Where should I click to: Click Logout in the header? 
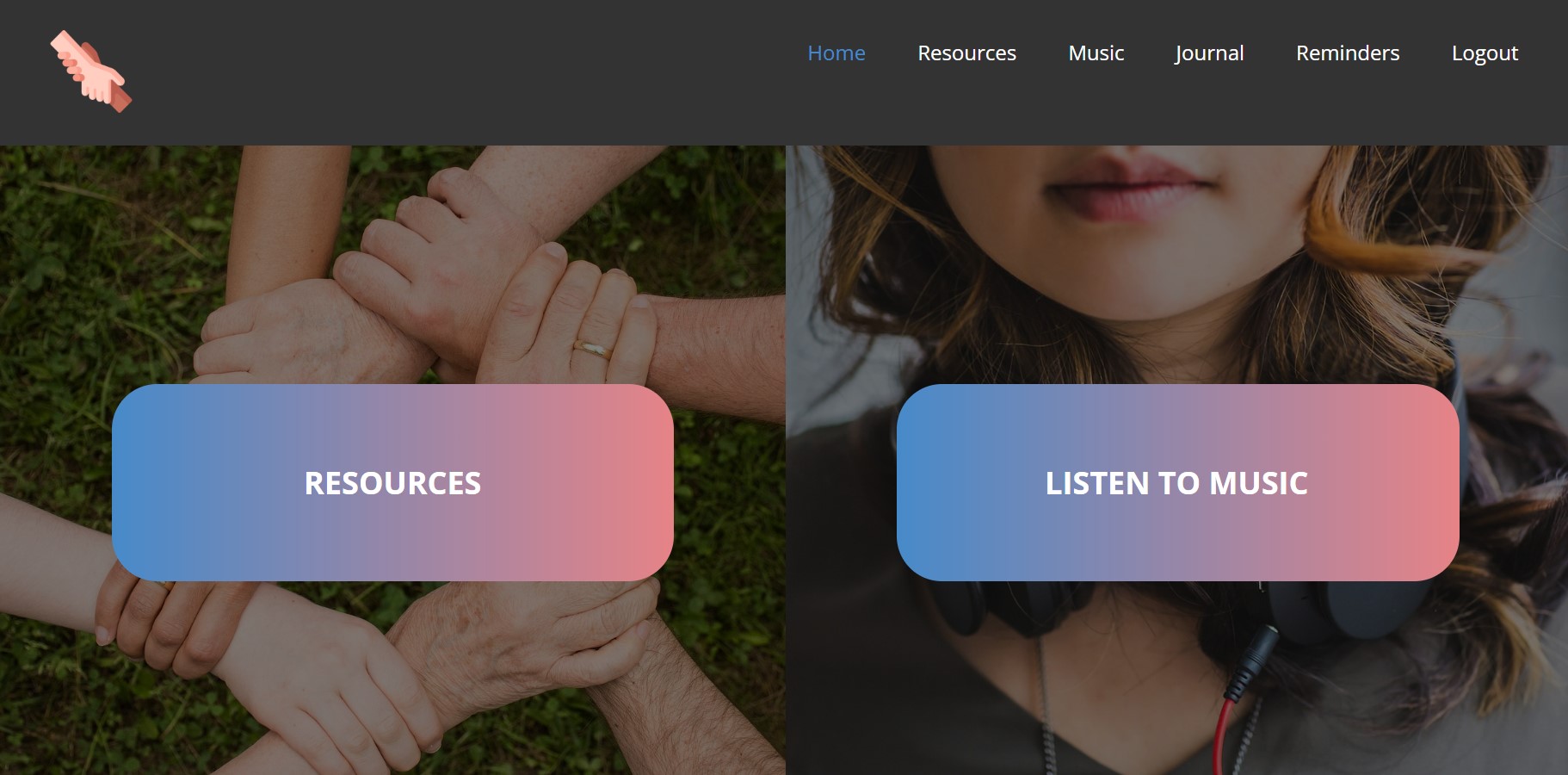click(x=1485, y=53)
